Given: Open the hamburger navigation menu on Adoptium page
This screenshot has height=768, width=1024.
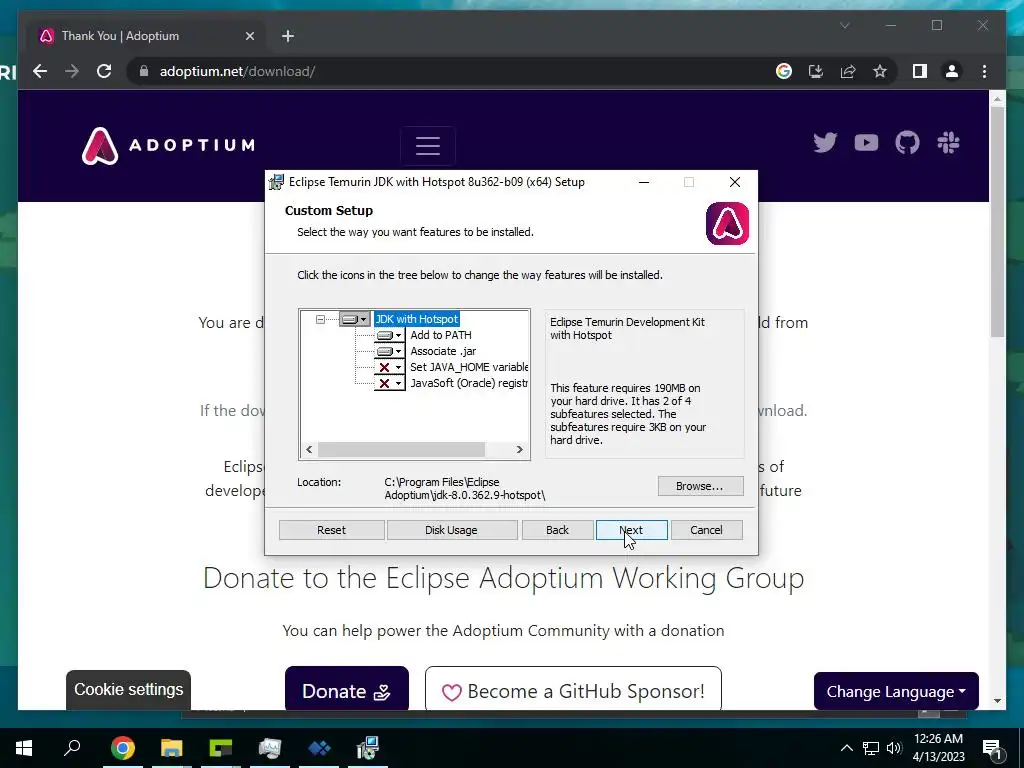Looking at the screenshot, I should [x=428, y=145].
